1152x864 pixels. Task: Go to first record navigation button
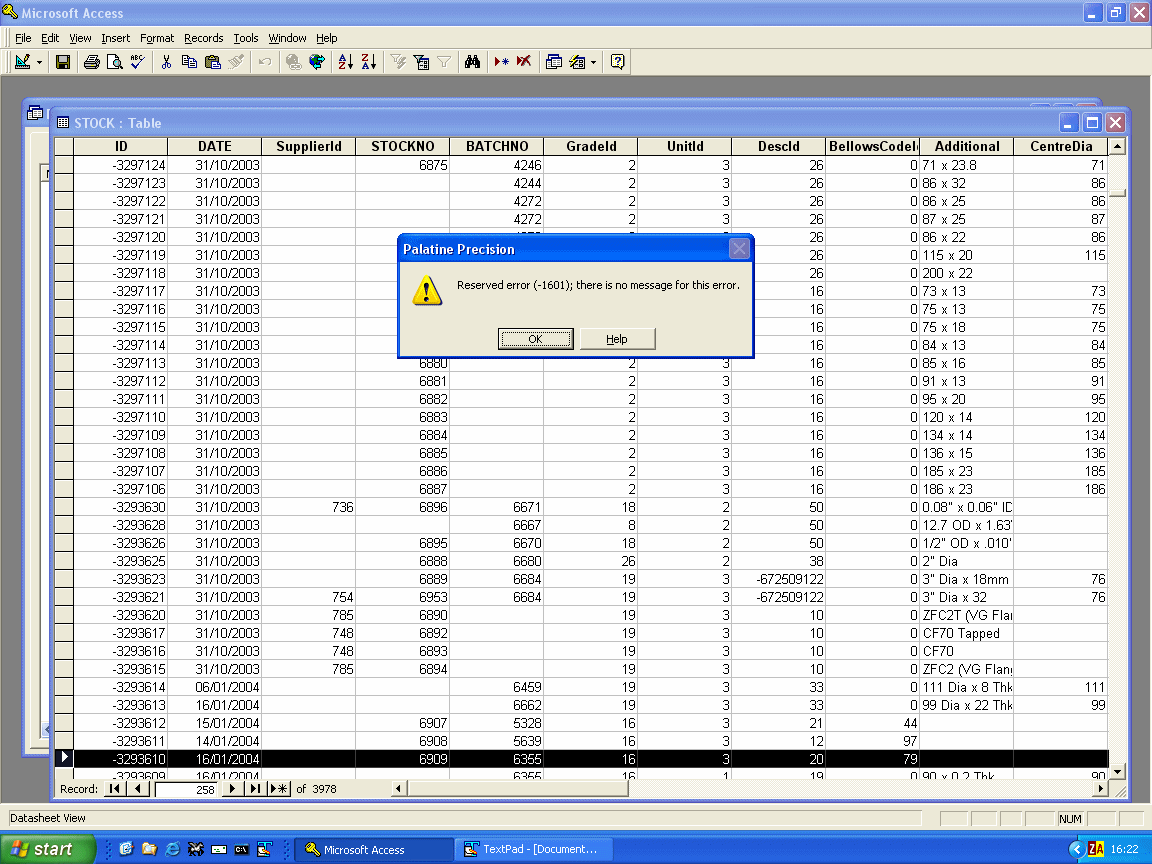(x=115, y=789)
